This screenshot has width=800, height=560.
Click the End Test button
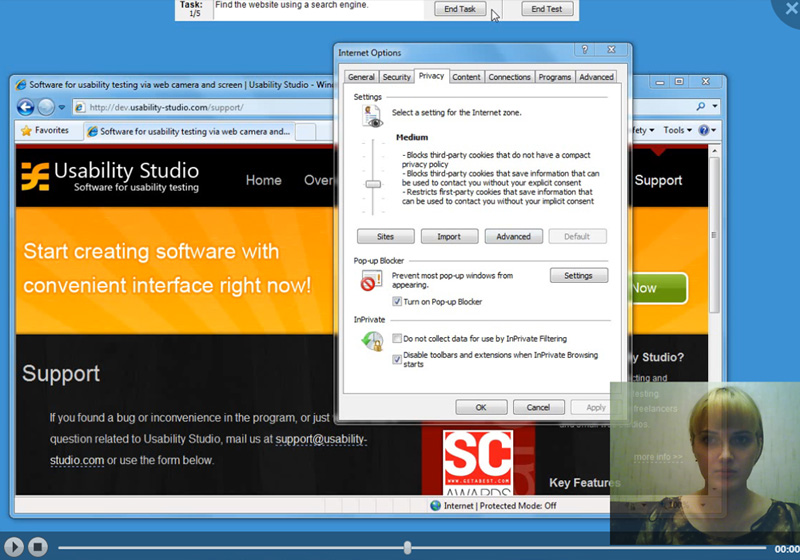click(547, 9)
